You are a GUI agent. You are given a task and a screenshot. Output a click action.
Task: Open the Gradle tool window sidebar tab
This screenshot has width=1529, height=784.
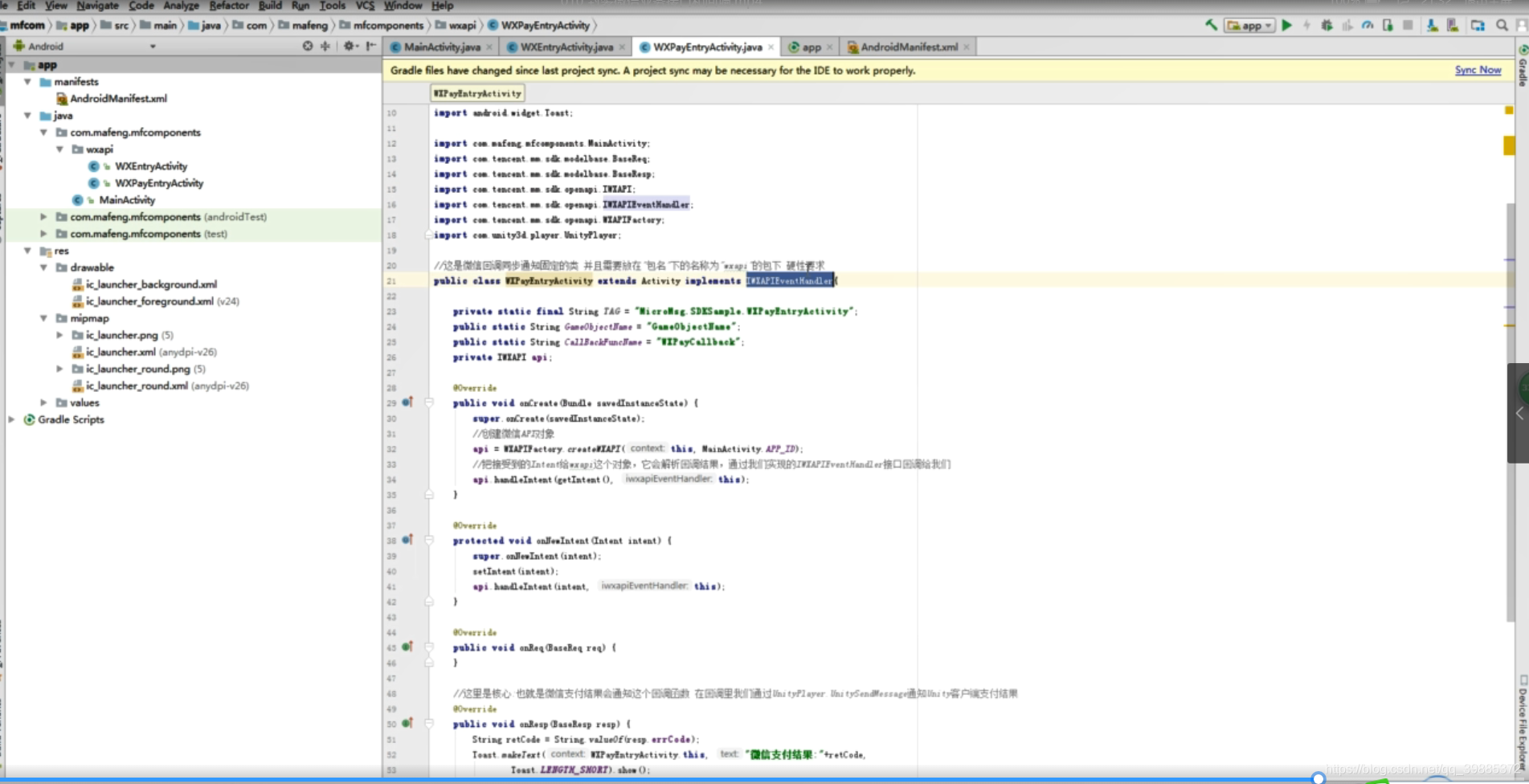(1522, 66)
